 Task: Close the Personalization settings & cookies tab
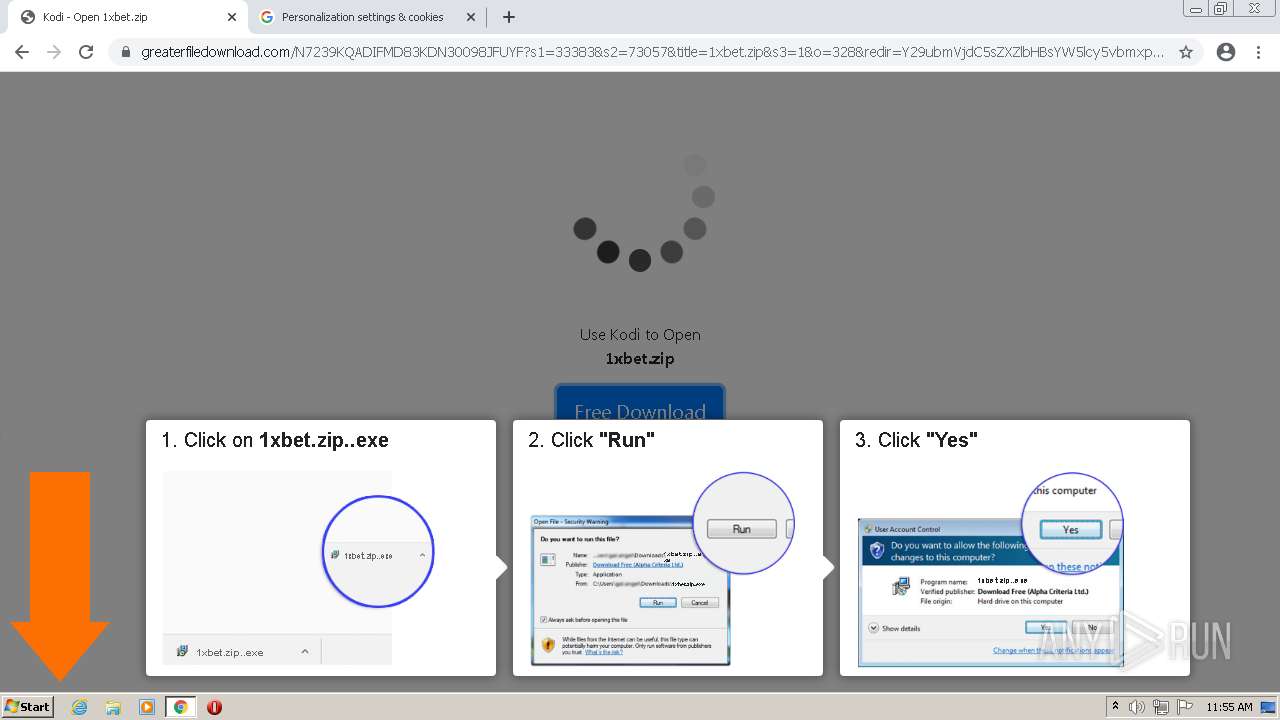(470, 17)
